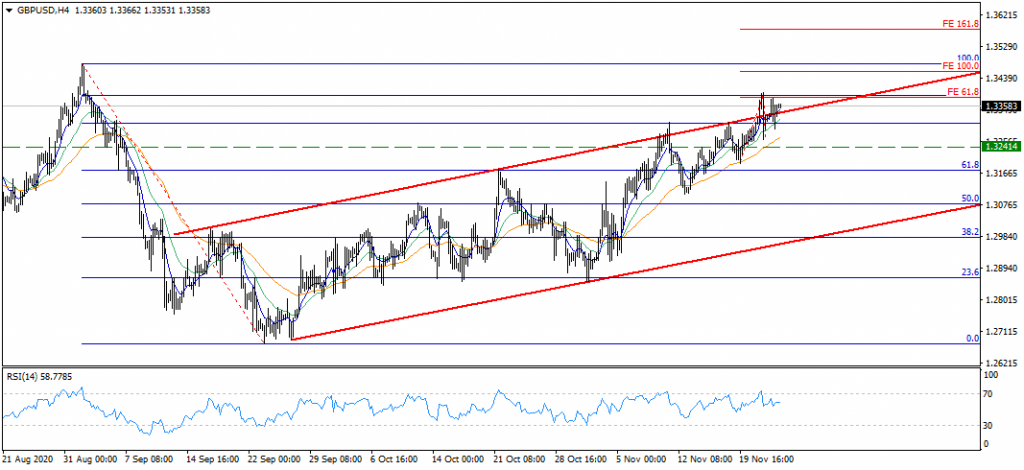Click the RSI 70 level axis label
Screen dimensions: 1024x470
pos(991,394)
